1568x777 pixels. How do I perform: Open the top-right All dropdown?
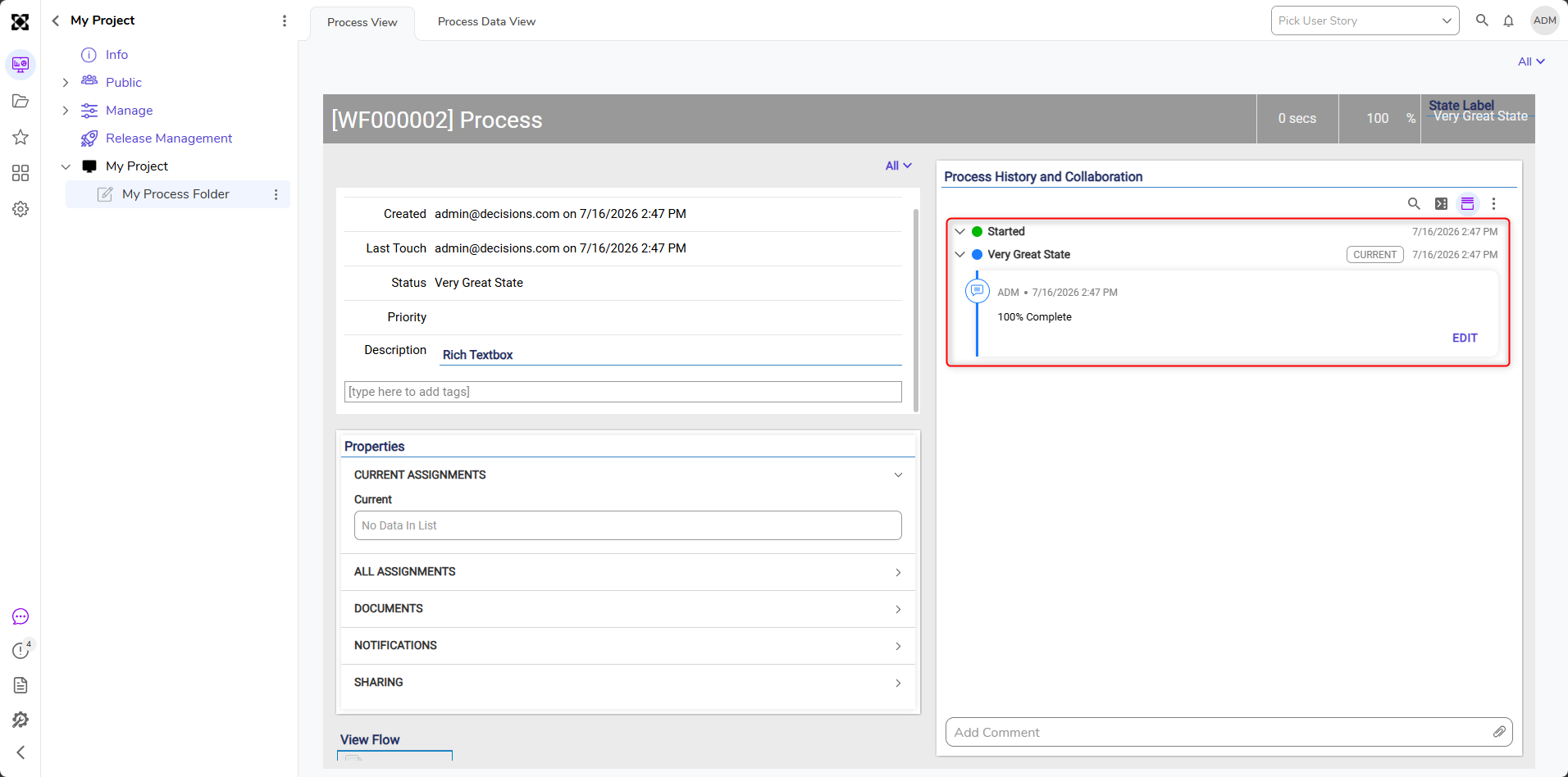pyautogui.click(x=1531, y=61)
